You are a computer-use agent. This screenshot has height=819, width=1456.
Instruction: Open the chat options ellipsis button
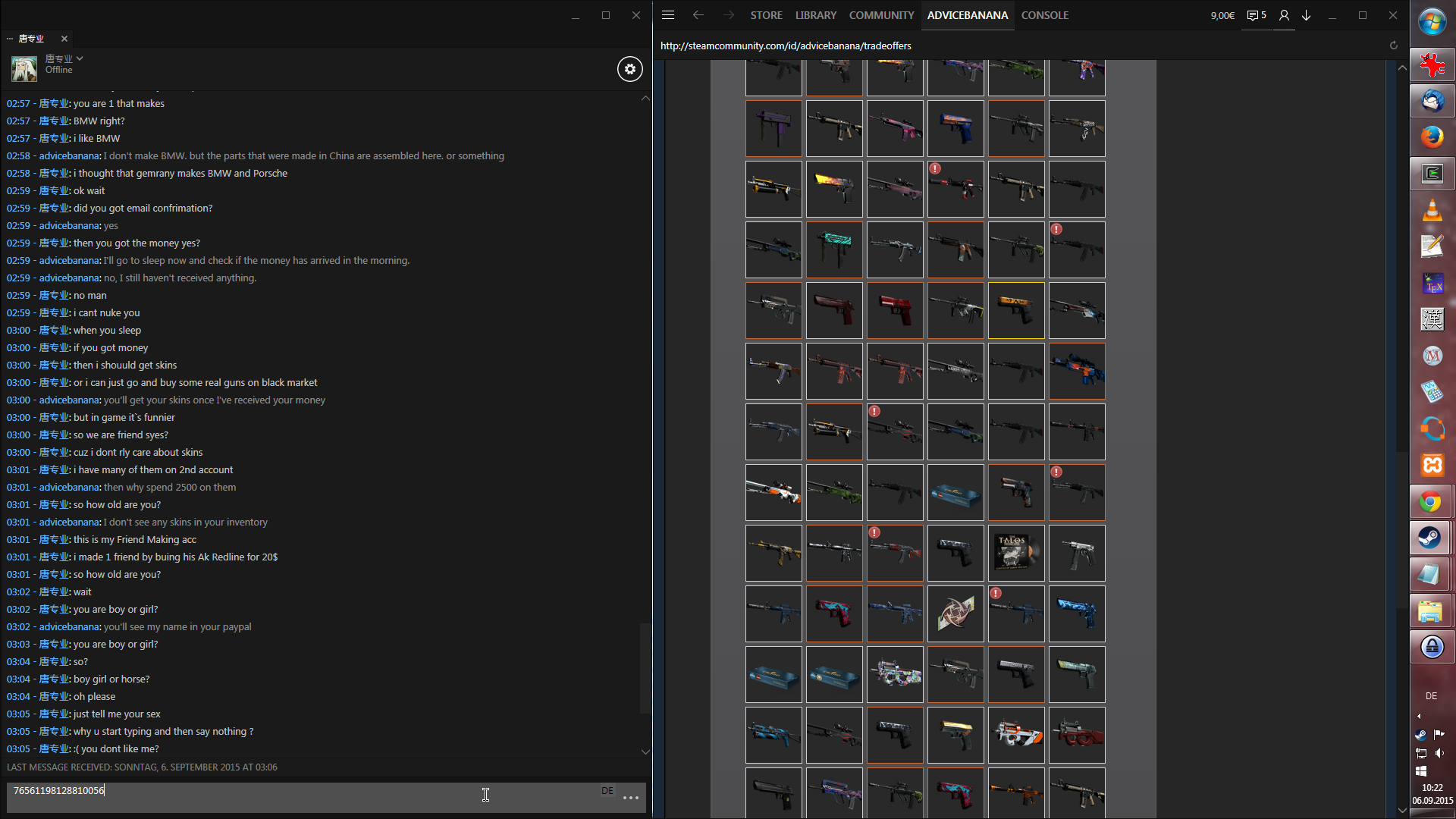(x=631, y=798)
